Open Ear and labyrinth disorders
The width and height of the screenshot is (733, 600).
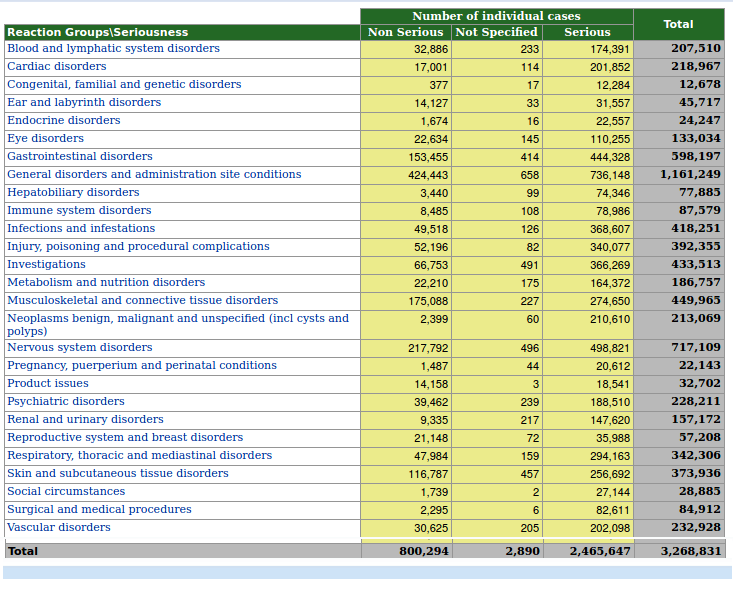(x=84, y=103)
